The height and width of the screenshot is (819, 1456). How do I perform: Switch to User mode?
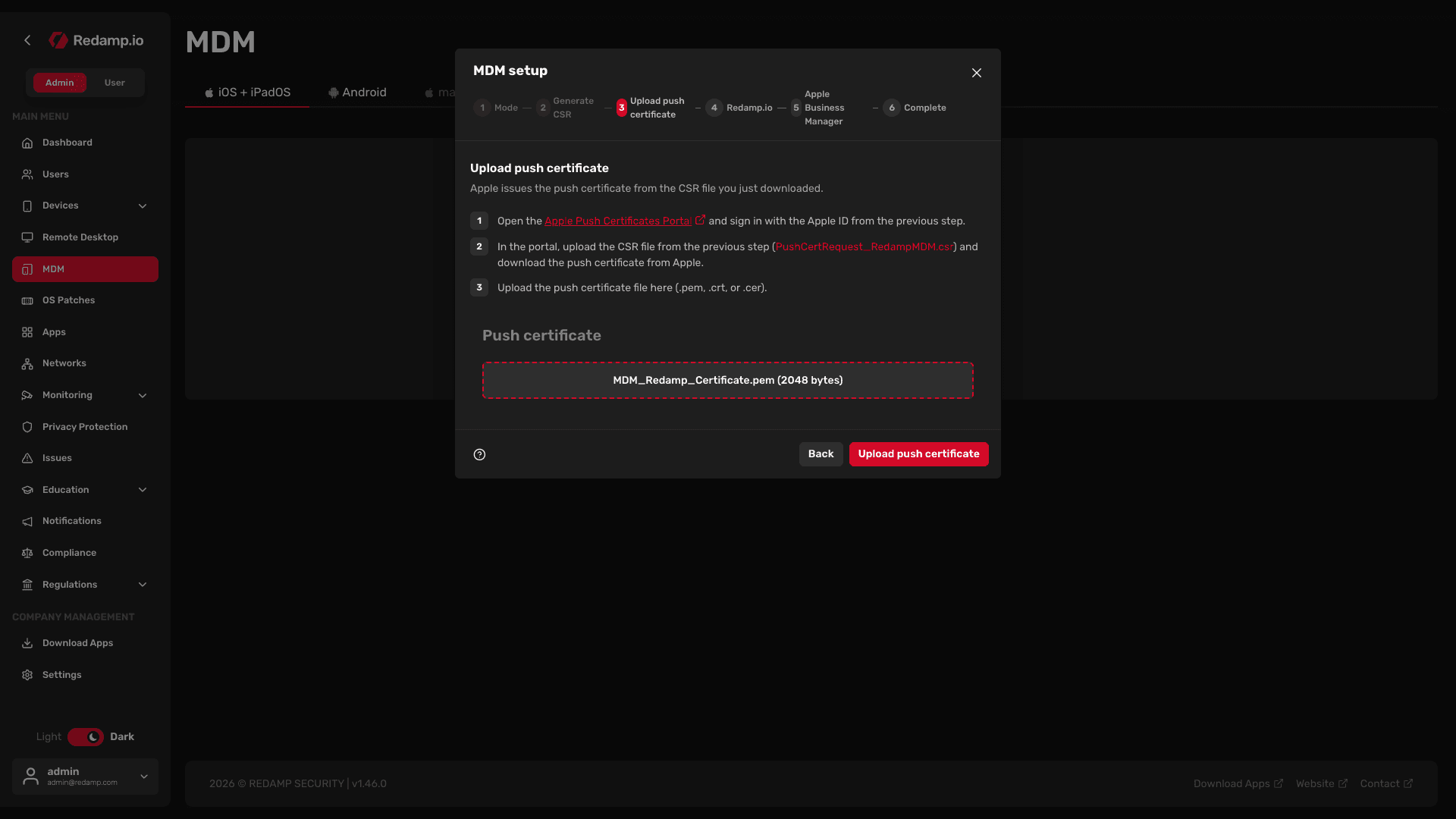click(115, 83)
